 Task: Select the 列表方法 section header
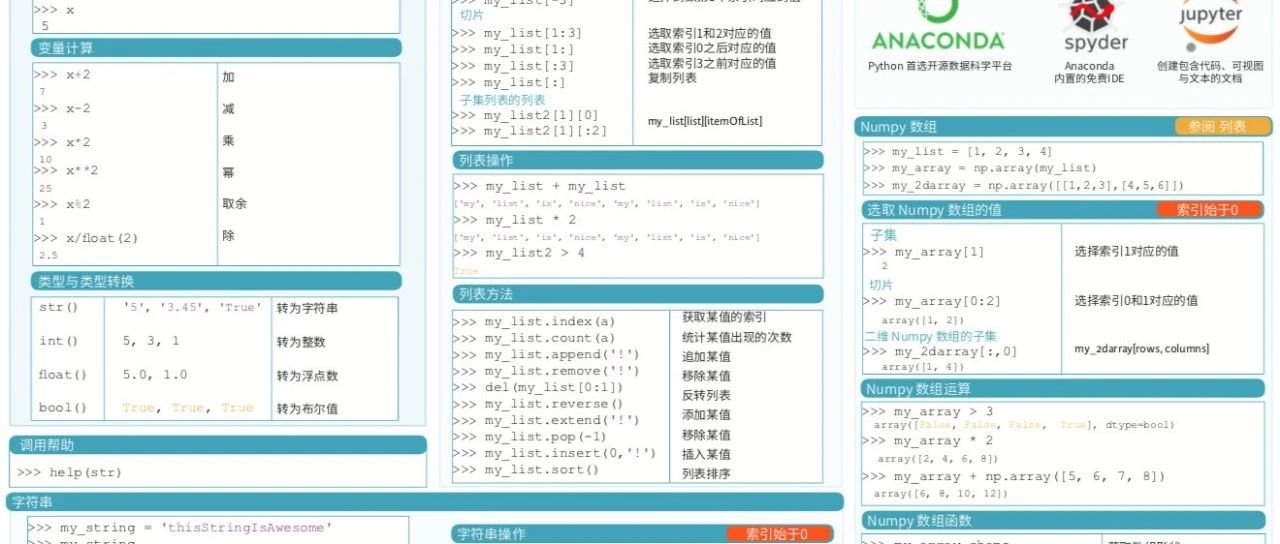tap(638, 294)
